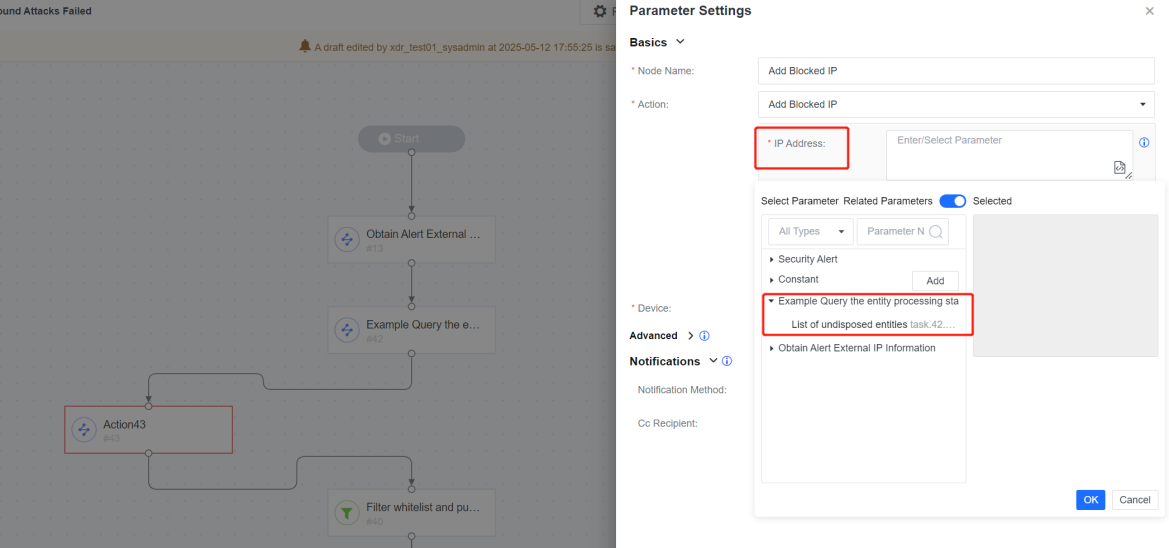The image size is (1169, 548).
Task: Toggle the Related Parameters switch
Action: pyautogui.click(x=952, y=201)
